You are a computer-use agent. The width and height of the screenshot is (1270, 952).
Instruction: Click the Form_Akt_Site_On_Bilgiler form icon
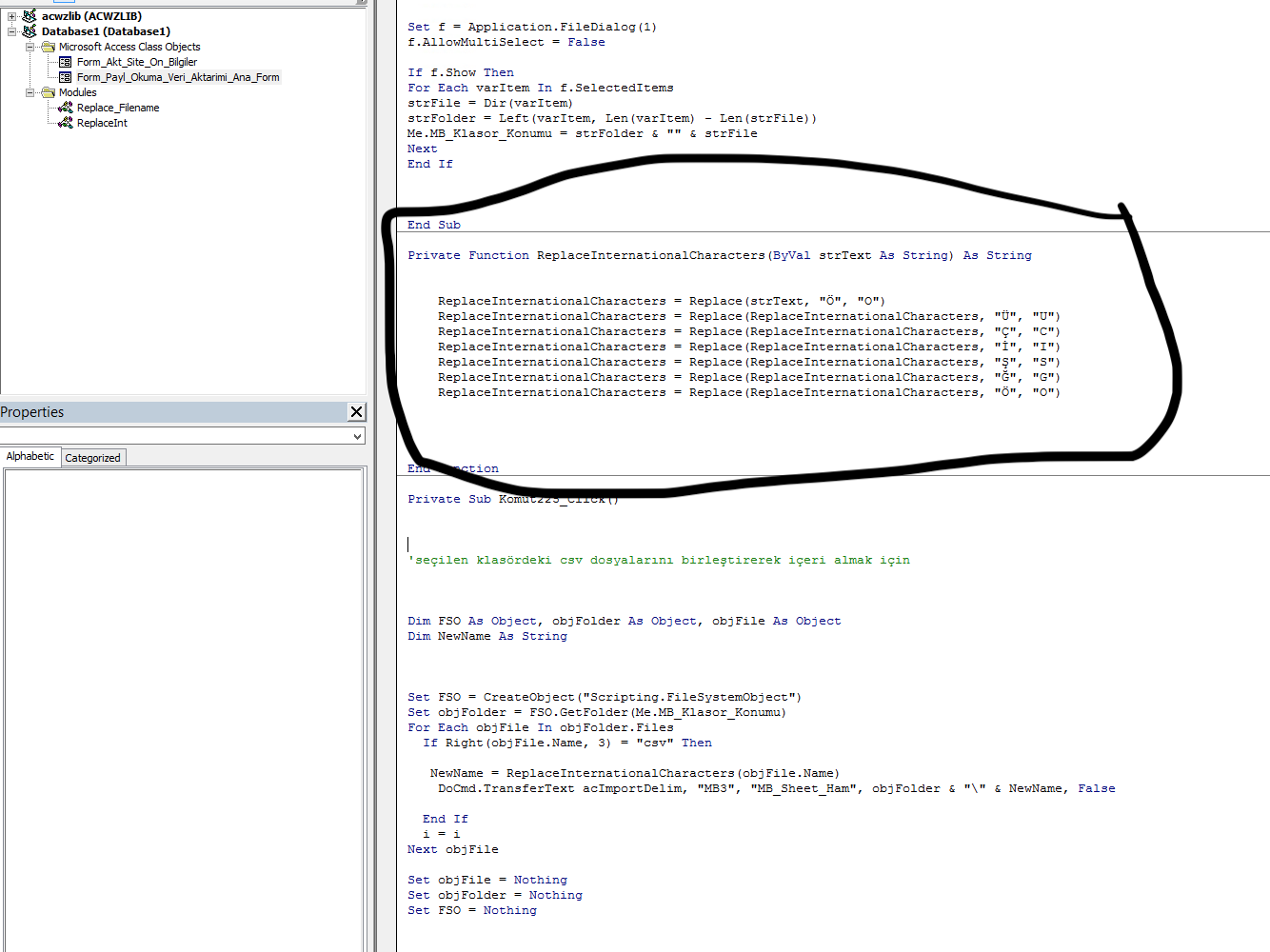point(66,62)
